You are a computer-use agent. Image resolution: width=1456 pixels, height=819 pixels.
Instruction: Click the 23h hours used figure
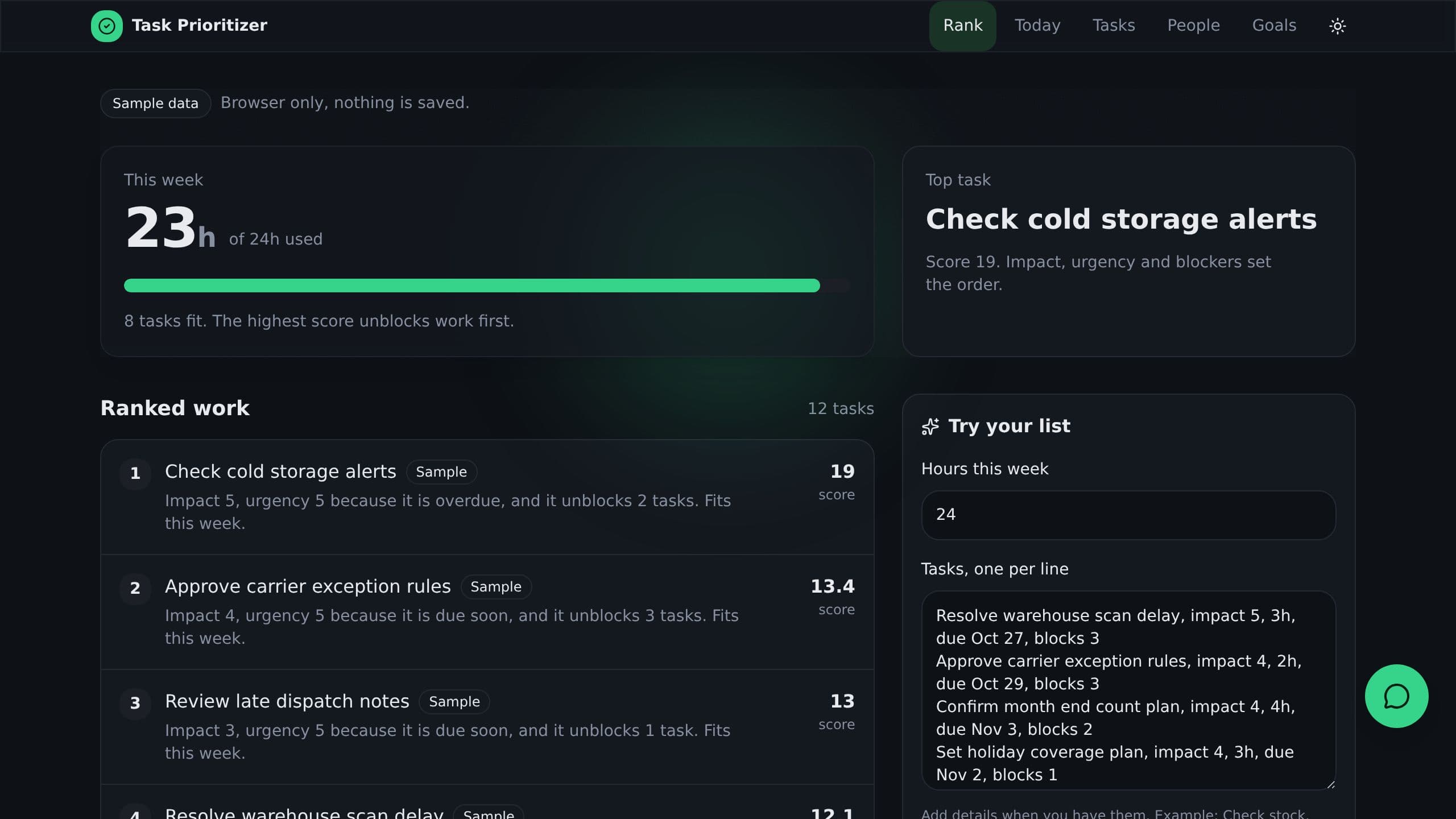[x=169, y=229]
